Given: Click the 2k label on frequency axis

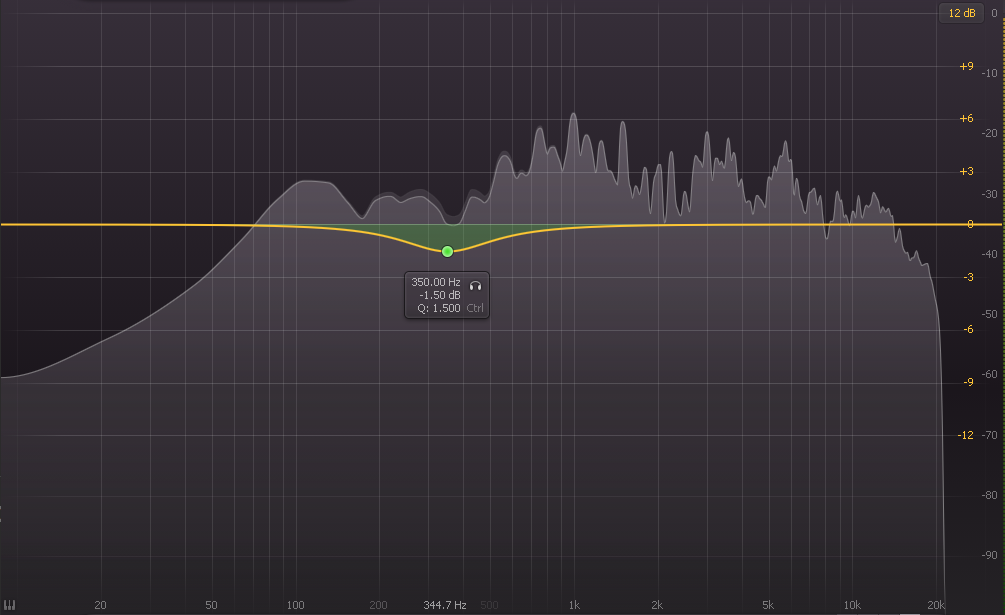Looking at the screenshot, I should point(657,605).
